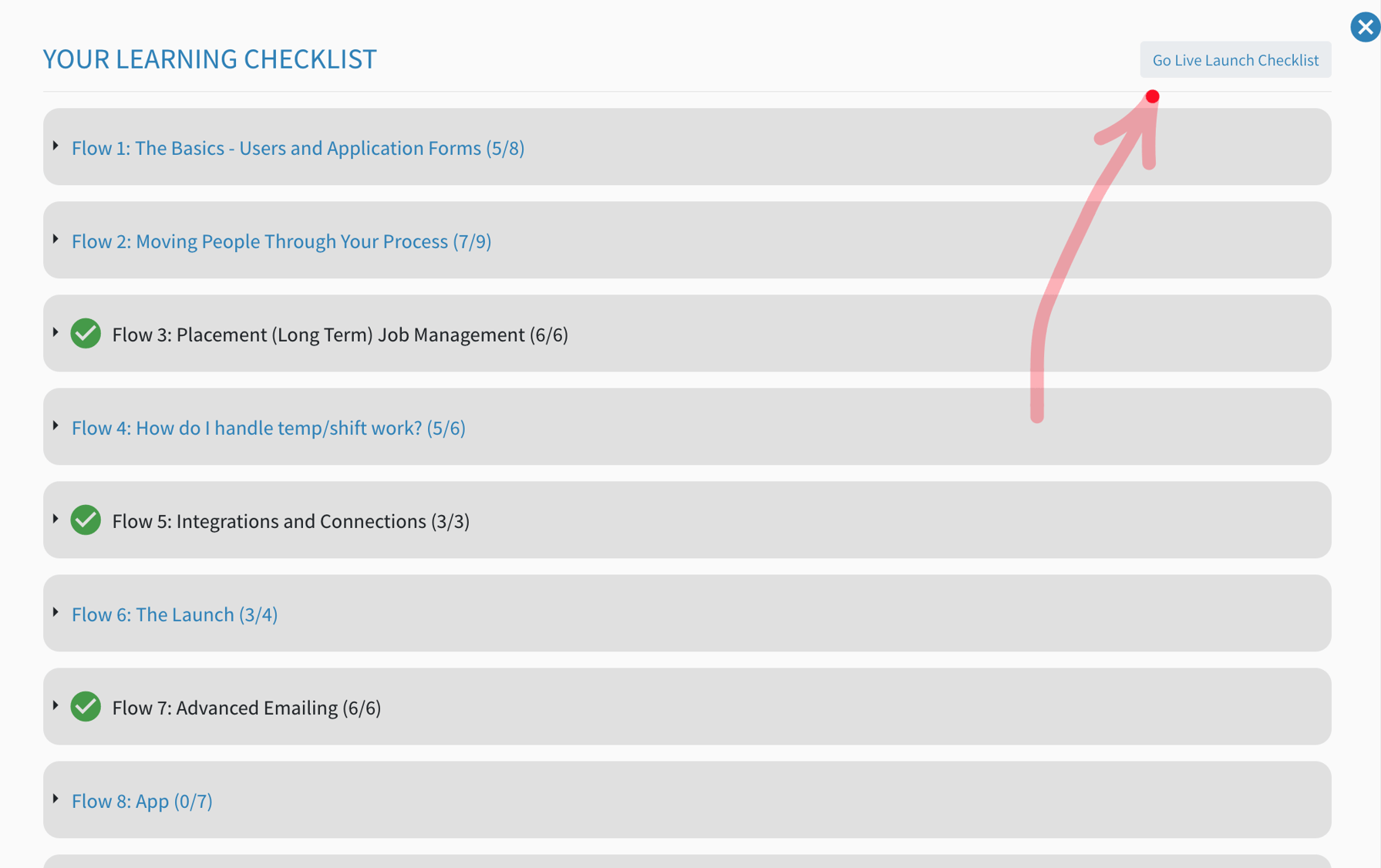Click the green checkmark beside Flow 3
This screenshot has height=868, width=1381.
tap(86, 333)
